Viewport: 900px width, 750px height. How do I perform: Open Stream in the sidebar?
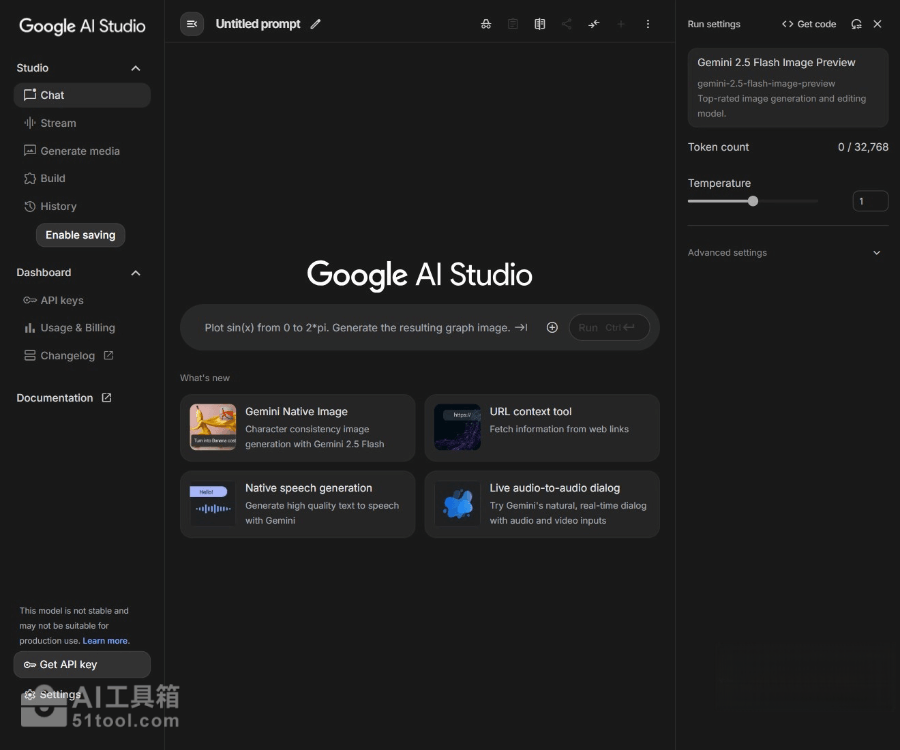click(x=58, y=123)
